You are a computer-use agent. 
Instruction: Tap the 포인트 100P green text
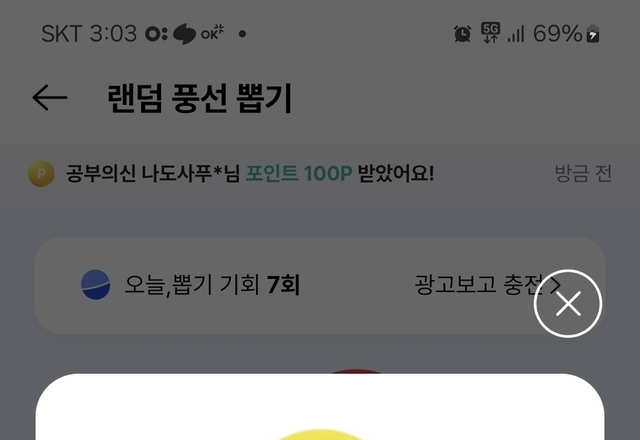(299, 173)
